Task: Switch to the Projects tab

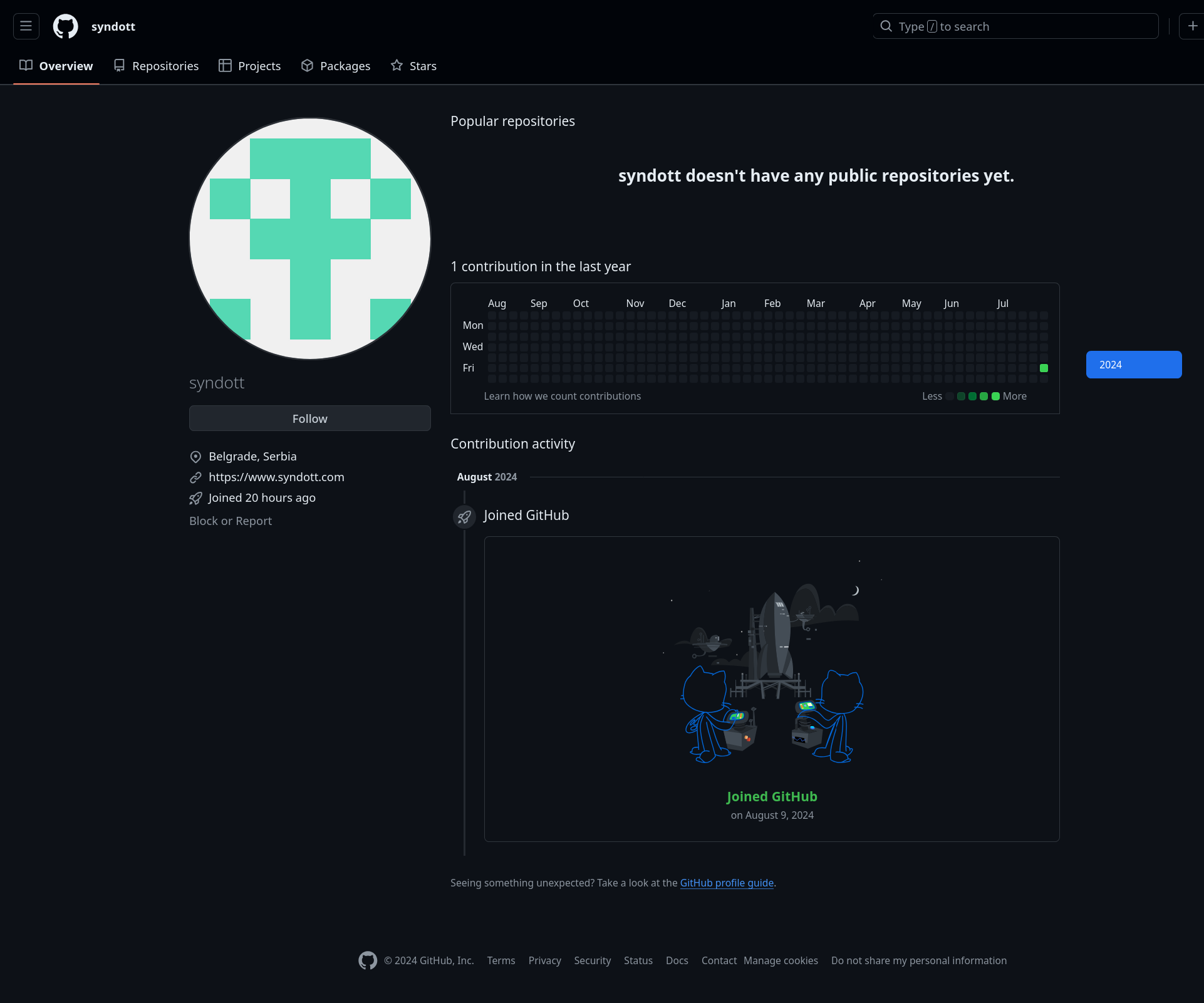Action: pos(250,66)
